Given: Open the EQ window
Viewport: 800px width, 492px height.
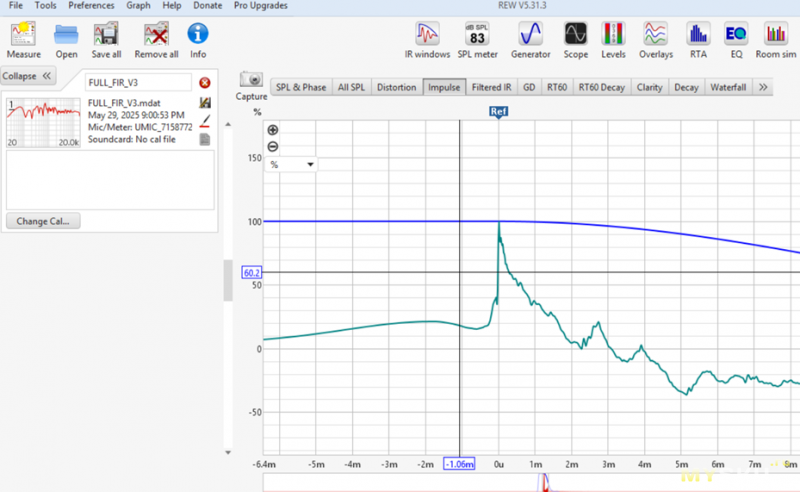Looking at the screenshot, I should click(735, 39).
